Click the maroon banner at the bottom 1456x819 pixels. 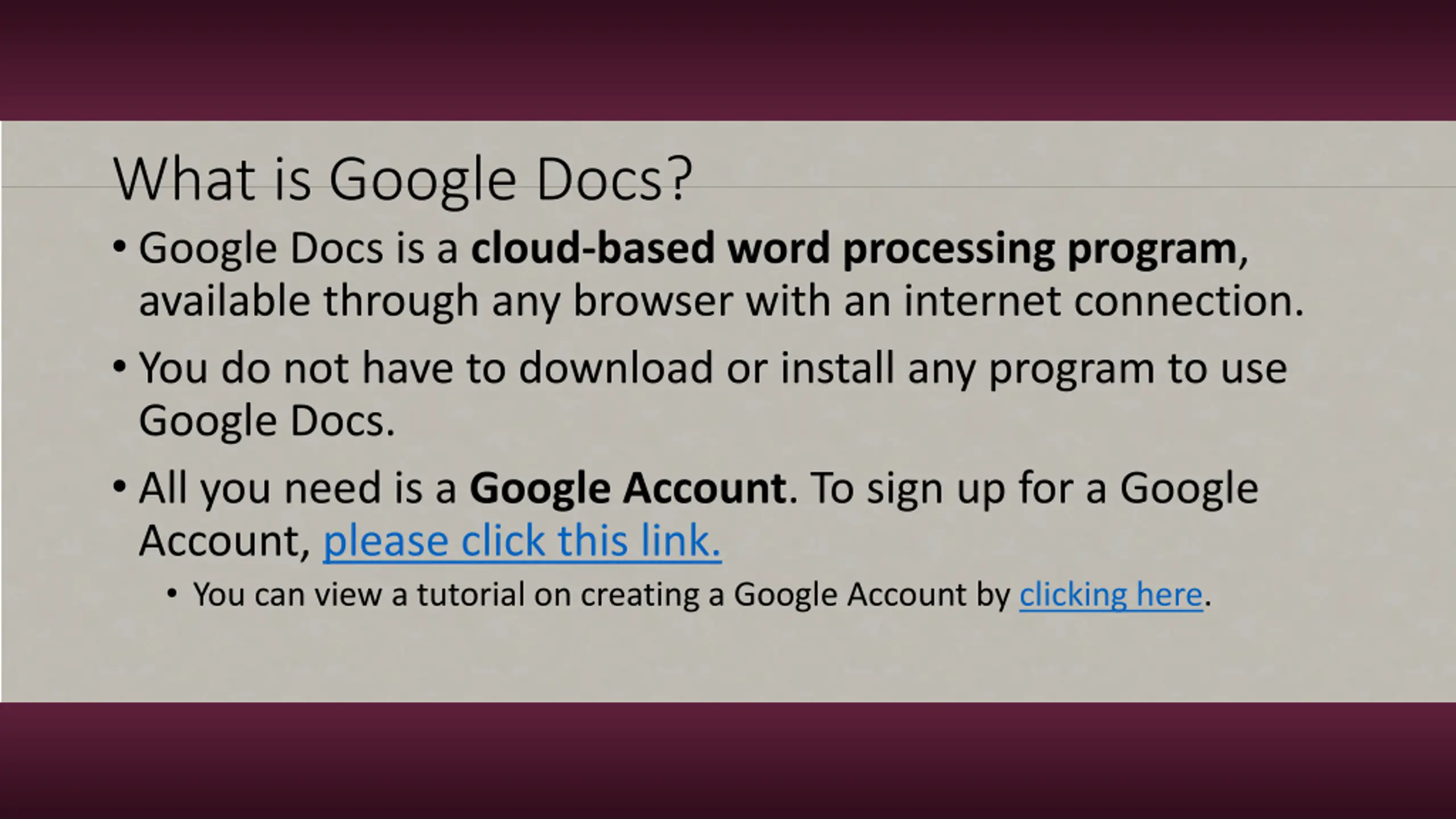[x=728, y=760]
